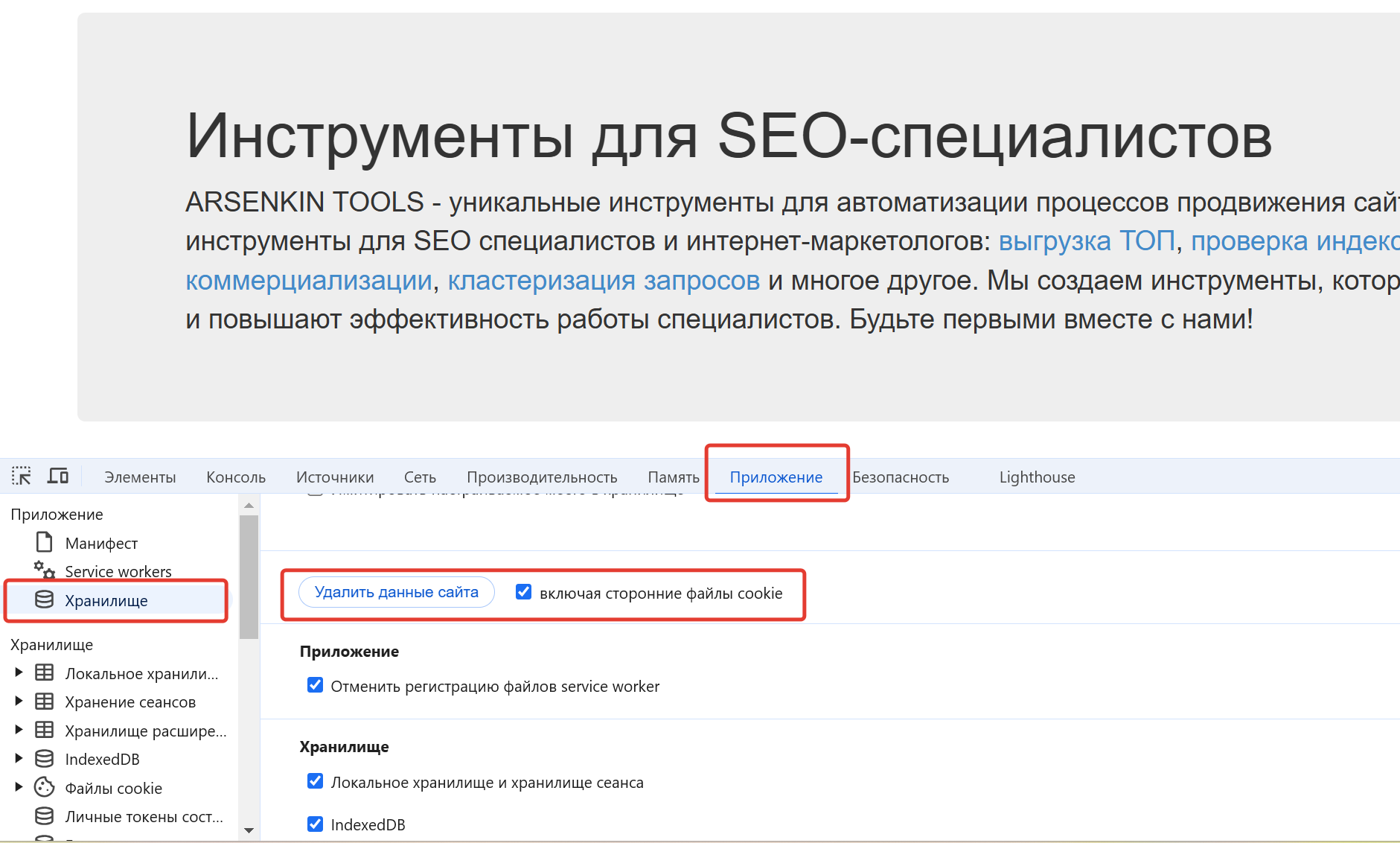
Task: Click the Локальное хранилище table icon
Action: (45, 672)
